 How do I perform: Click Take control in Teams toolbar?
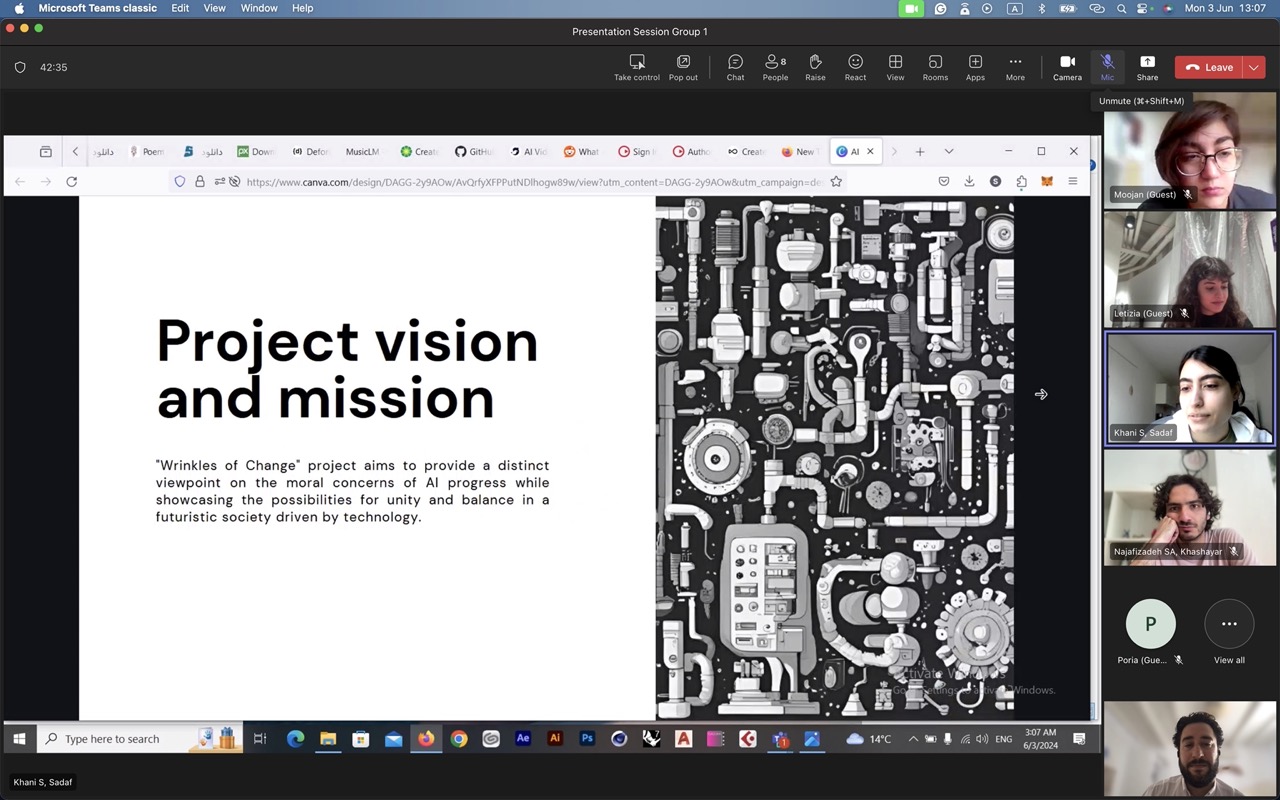[x=637, y=67]
